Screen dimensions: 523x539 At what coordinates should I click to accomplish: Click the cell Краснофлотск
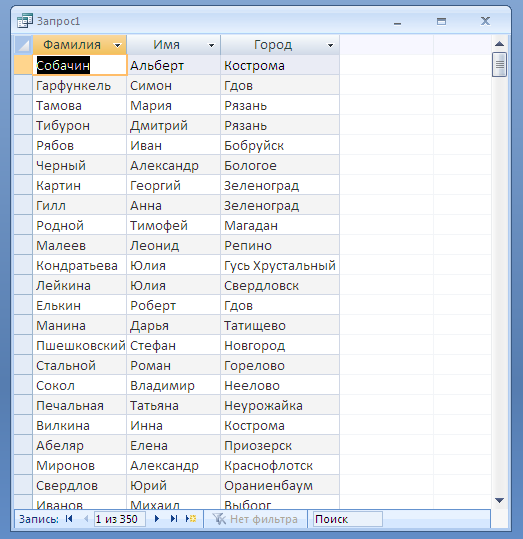[280, 465]
